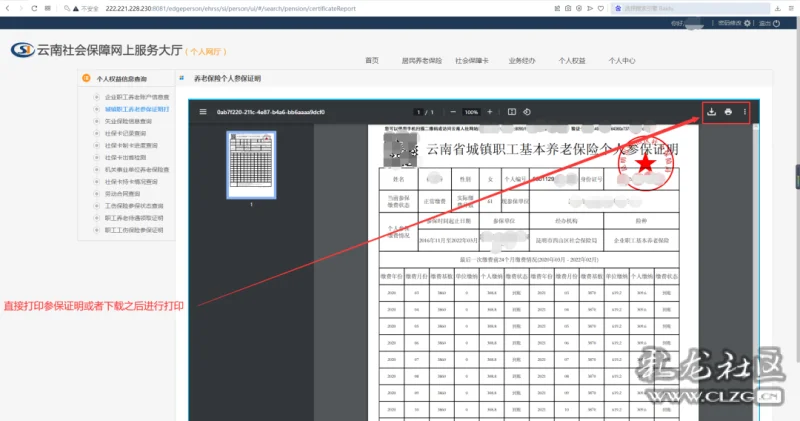
Task: Zoom in the PDF with plus button
Action: pyautogui.click(x=490, y=112)
